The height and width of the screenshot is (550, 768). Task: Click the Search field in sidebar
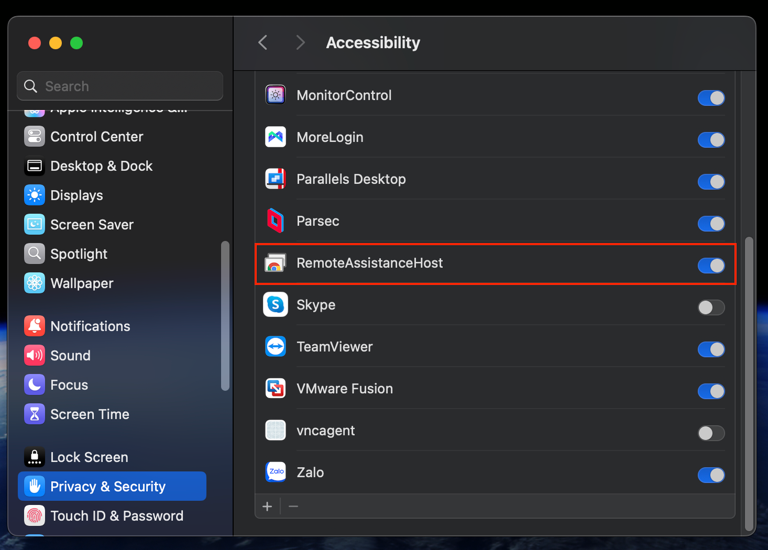click(x=120, y=87)
